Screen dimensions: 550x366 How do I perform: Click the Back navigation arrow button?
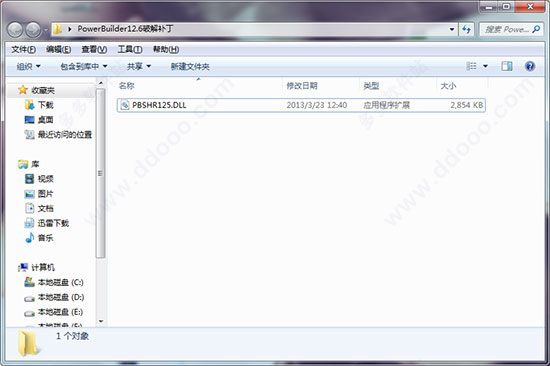click(15, 29)
